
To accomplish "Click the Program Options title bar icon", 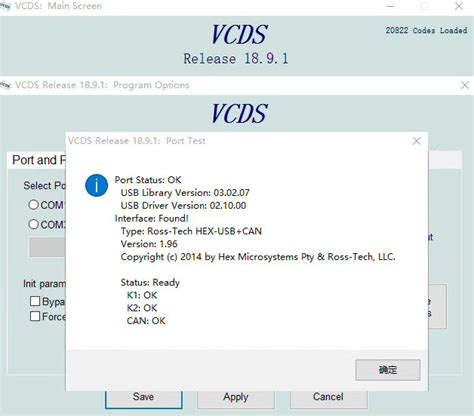I will pyautogui.click(x=5, y=85).
